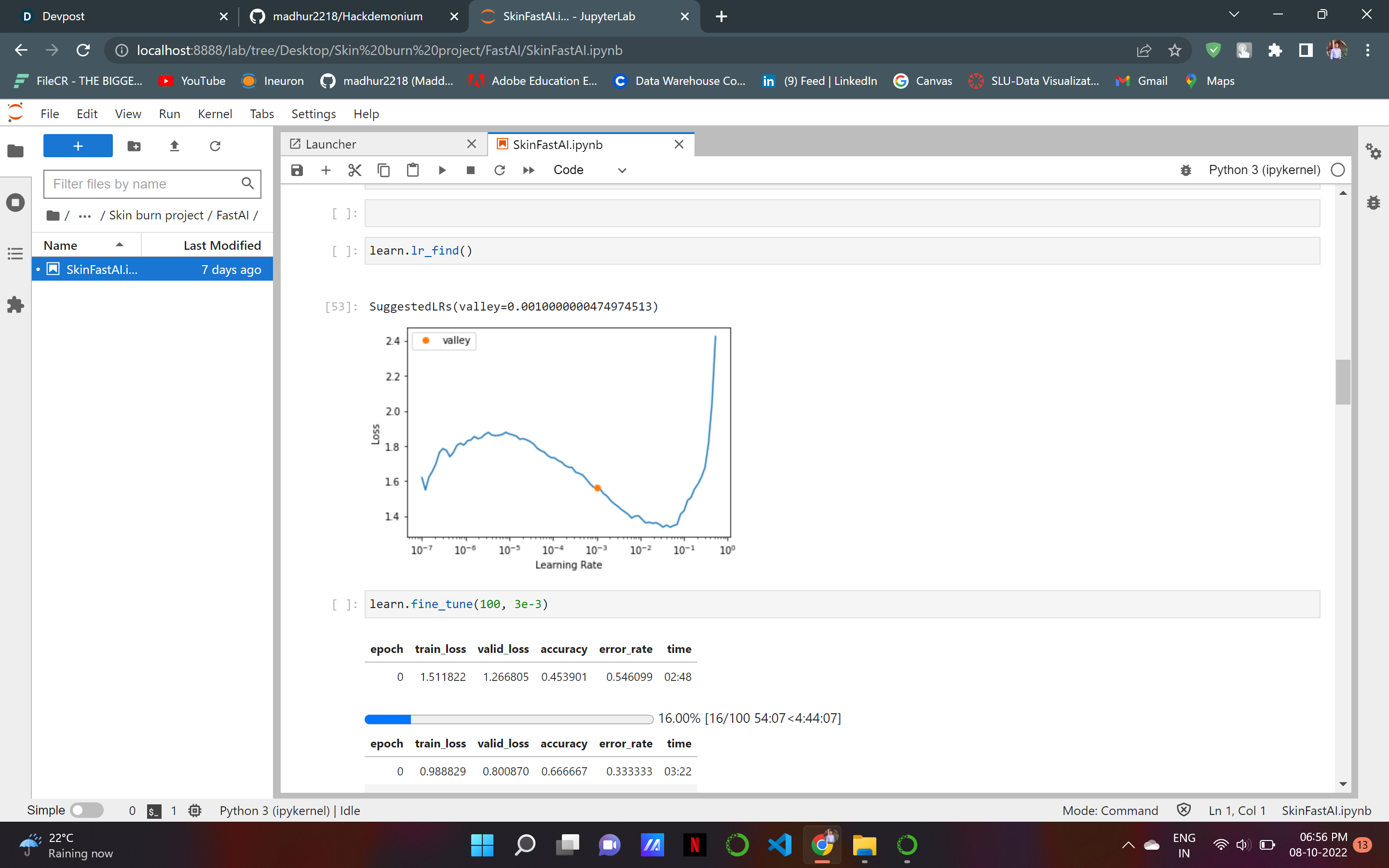Run the selected cell with the play icon

tap(442, 170)
